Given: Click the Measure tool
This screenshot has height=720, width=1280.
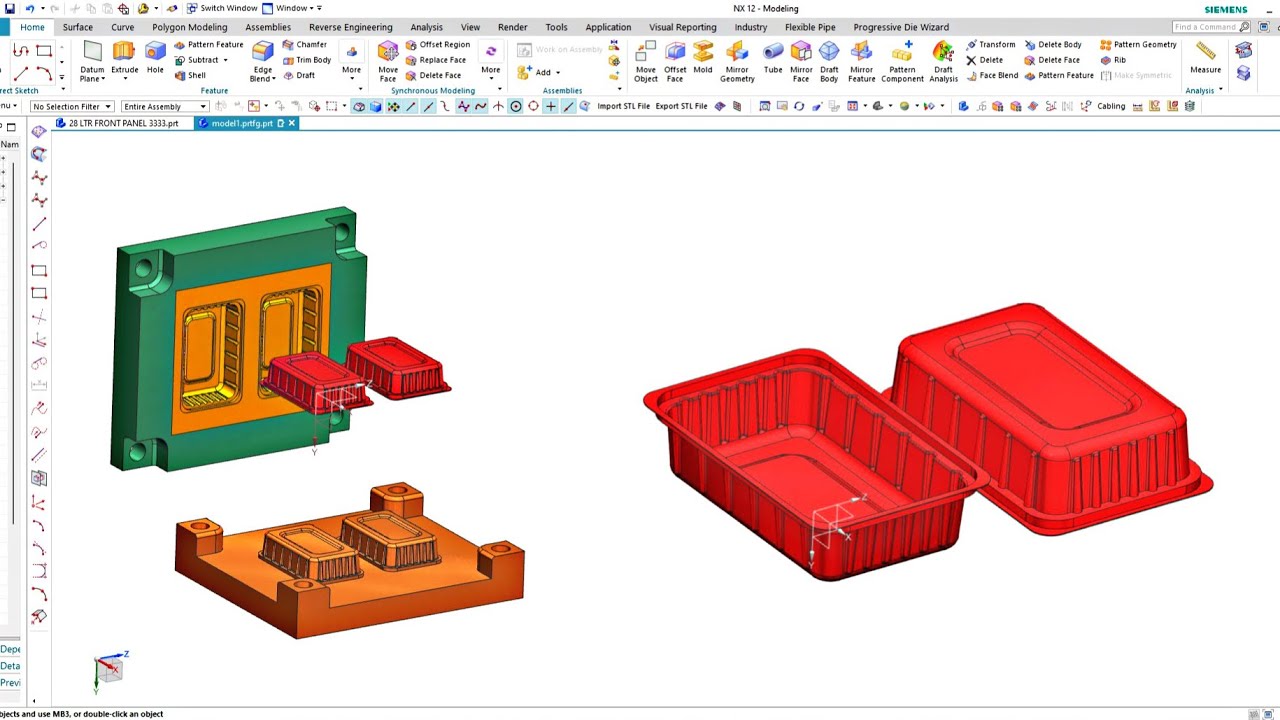Looking at the screenshot, I should (1205, 58).
